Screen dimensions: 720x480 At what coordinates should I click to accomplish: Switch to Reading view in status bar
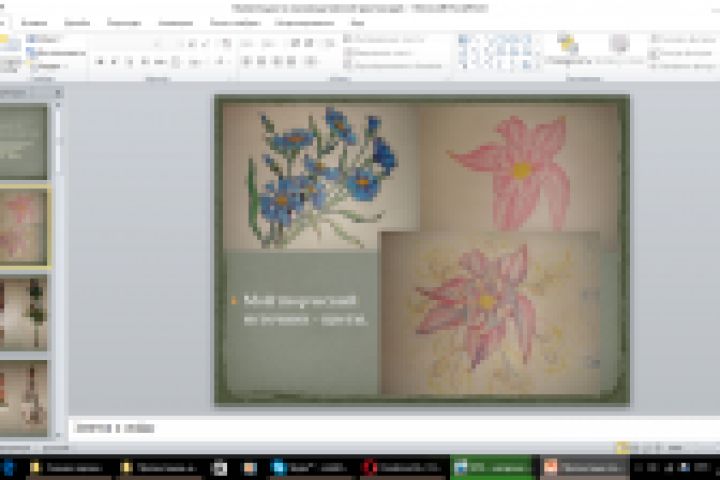(647, 448)
